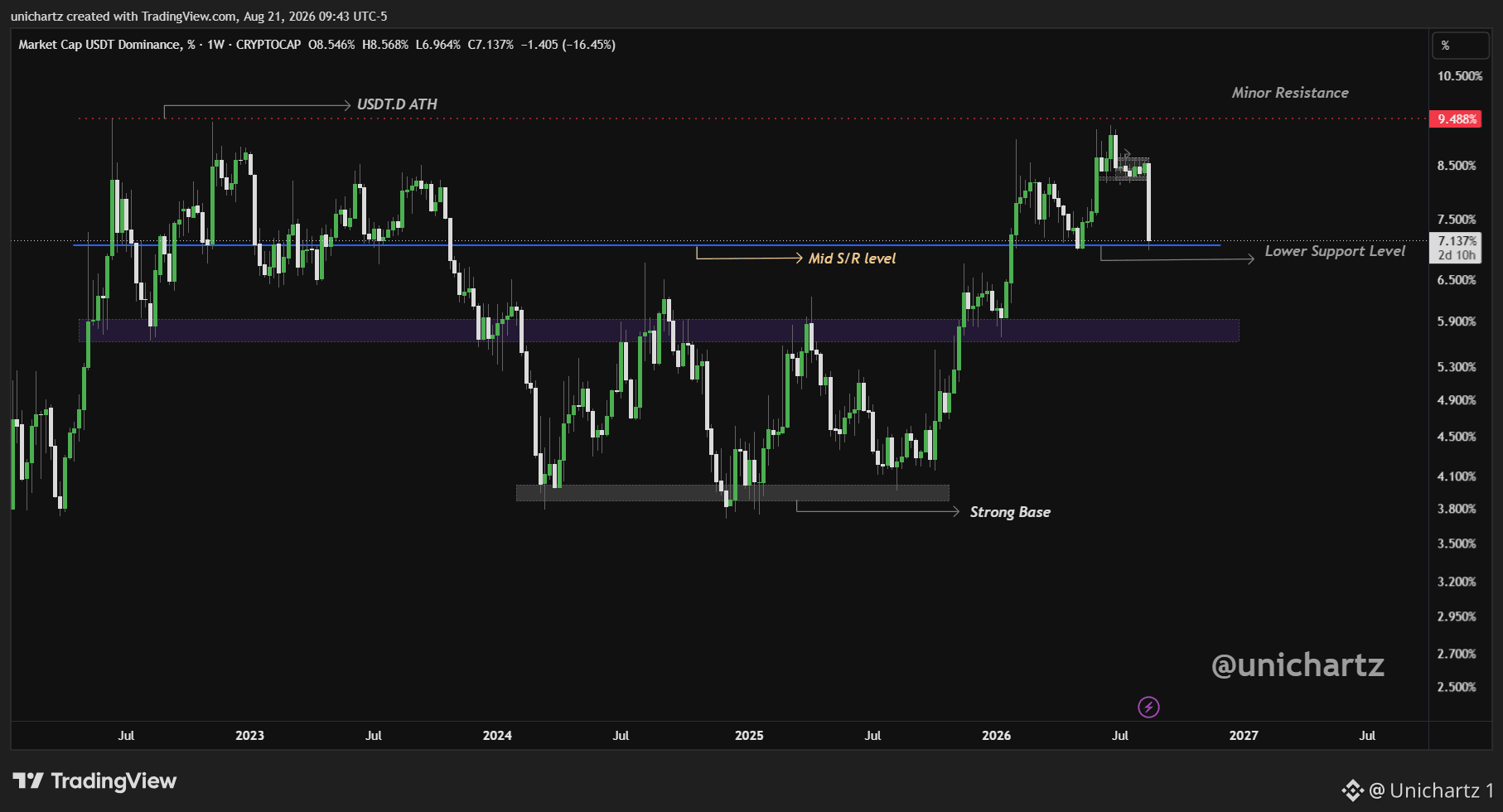Viewport: 1503px width, 812px height.
Task: Click the TradingView logo
Action: (94, 781)
